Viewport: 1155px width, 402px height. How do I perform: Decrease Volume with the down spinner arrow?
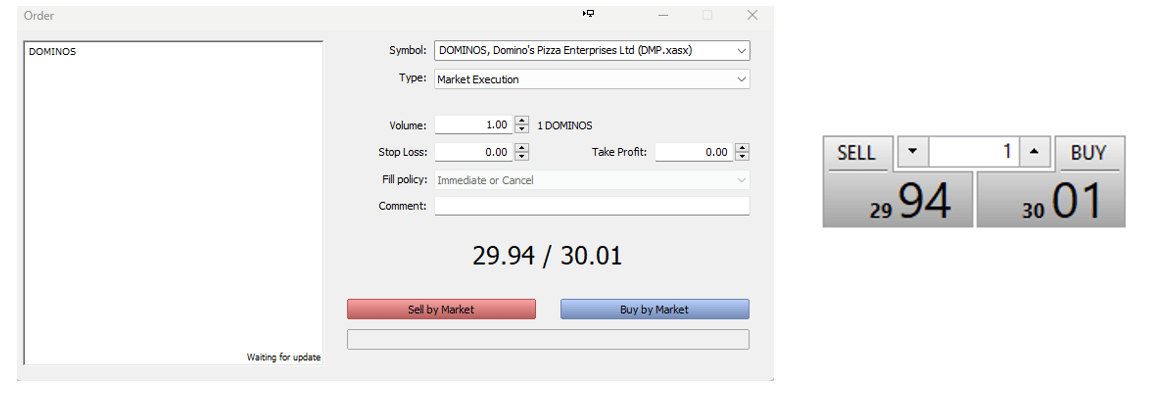pos(521,130)
